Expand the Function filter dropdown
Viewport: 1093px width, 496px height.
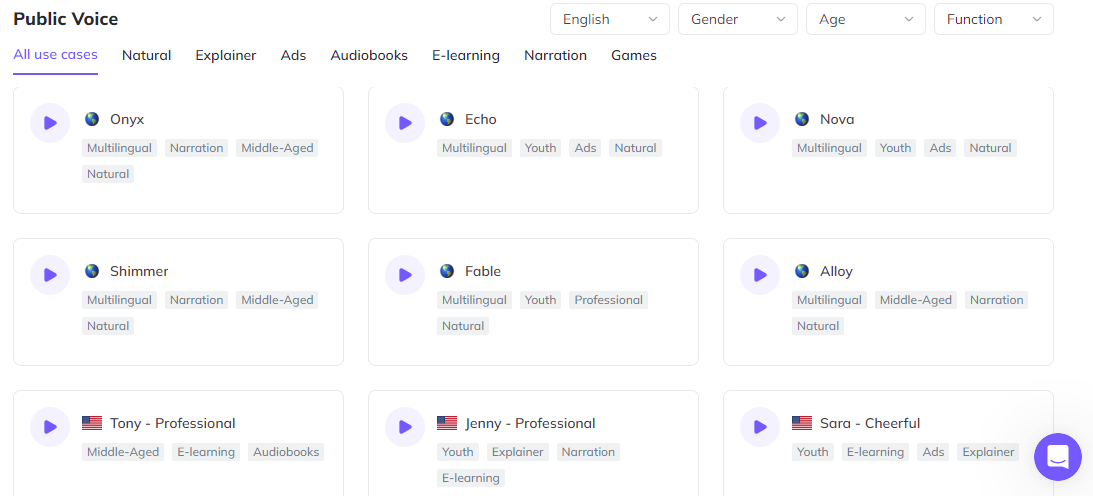click(x=994, y=20)
